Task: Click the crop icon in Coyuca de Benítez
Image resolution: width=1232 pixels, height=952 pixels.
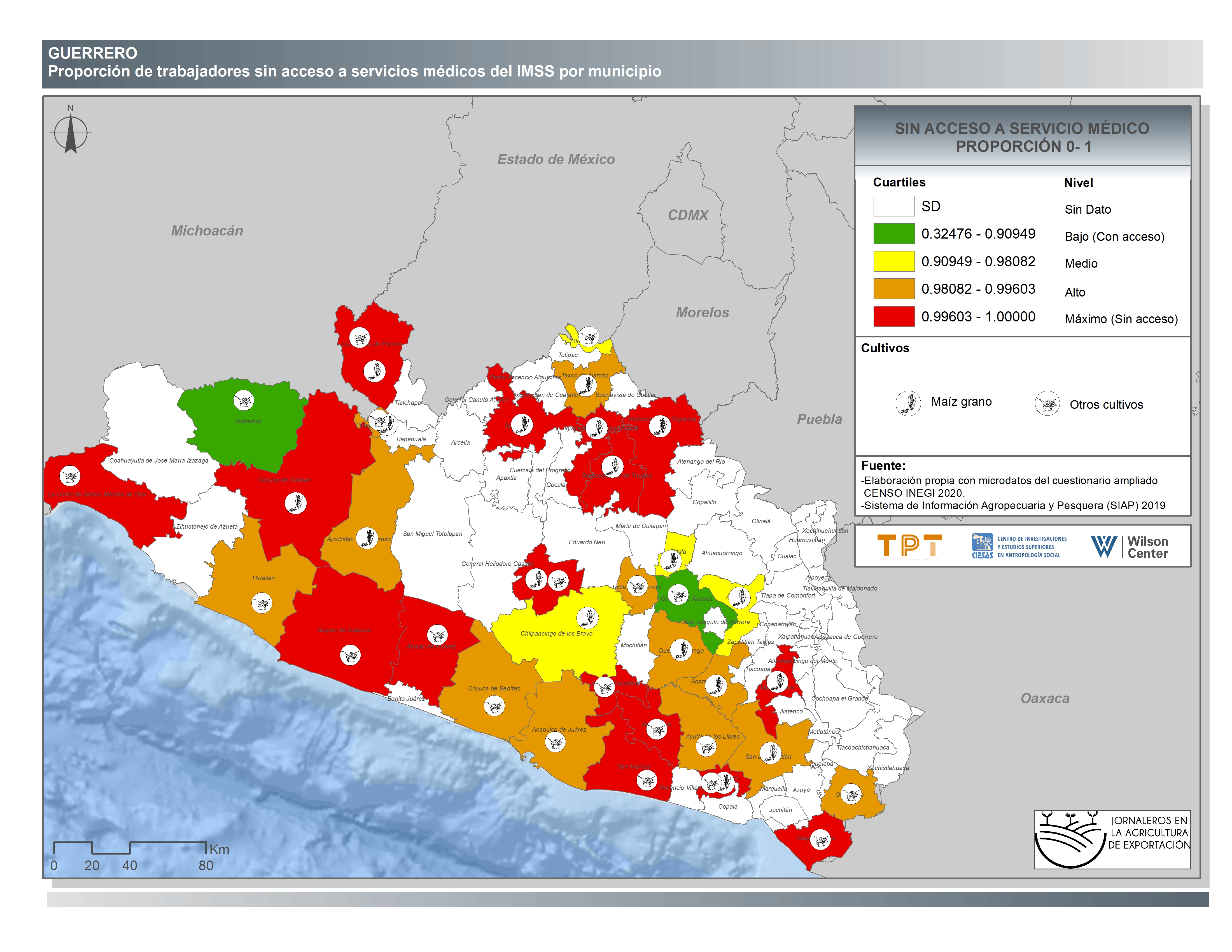Action: point(495,706)
